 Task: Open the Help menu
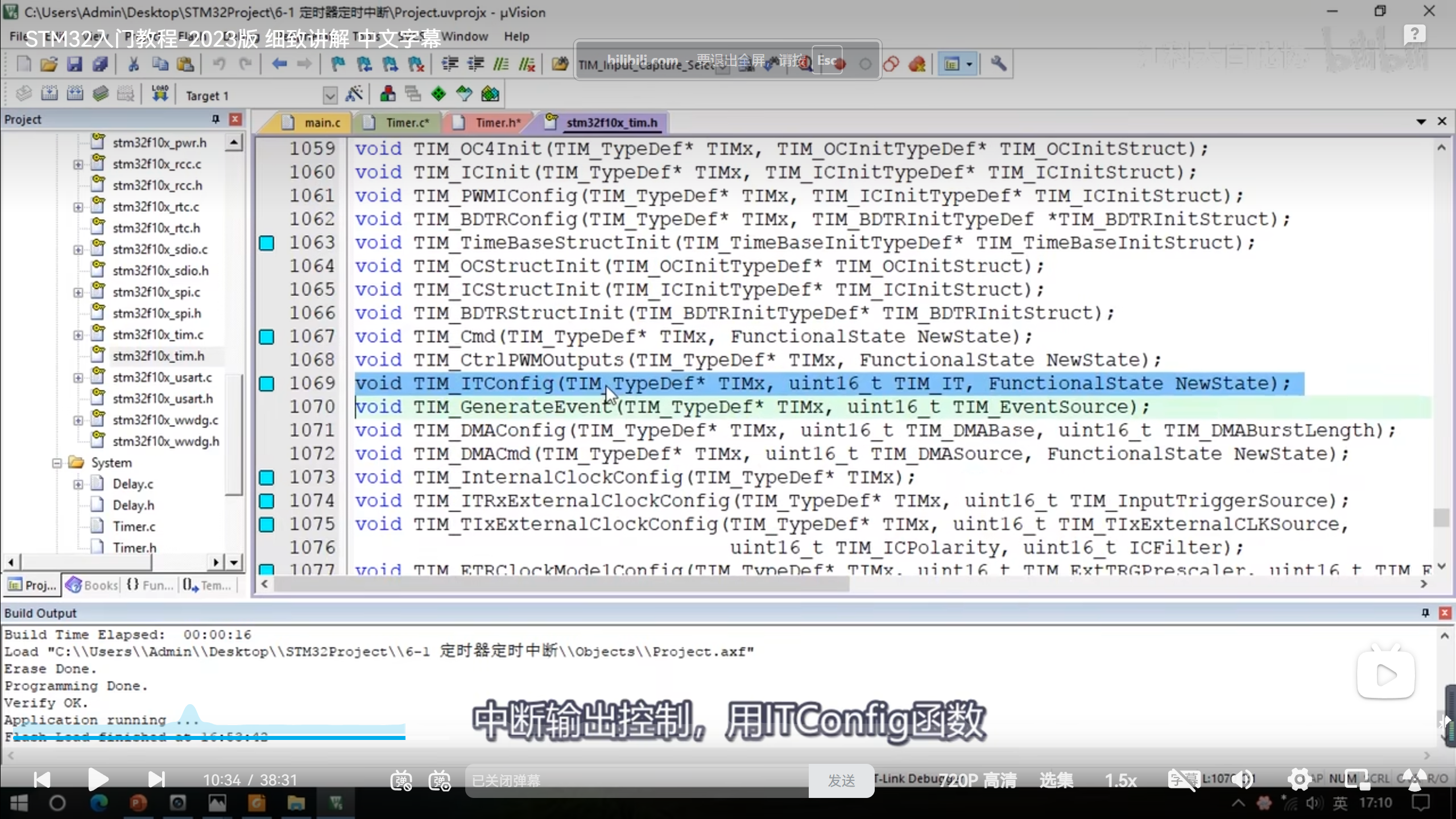coord(516,36)
